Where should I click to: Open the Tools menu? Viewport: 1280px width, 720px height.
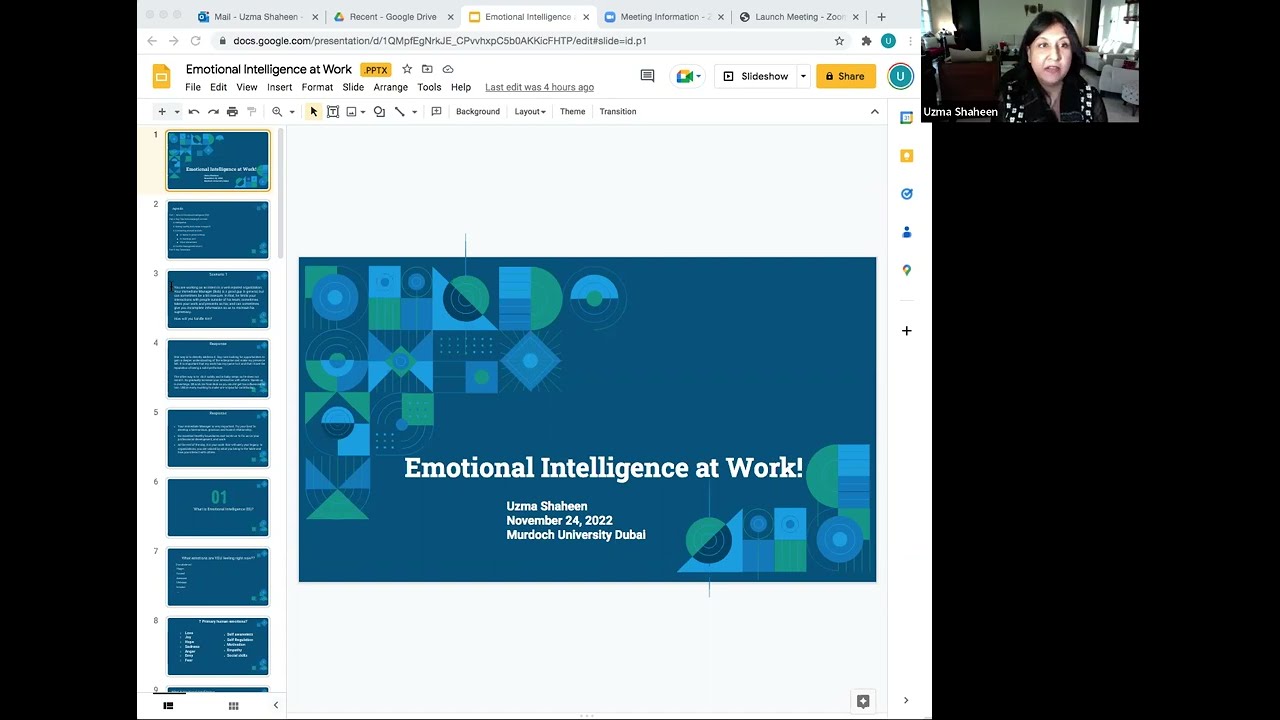[x=429, y=87]
